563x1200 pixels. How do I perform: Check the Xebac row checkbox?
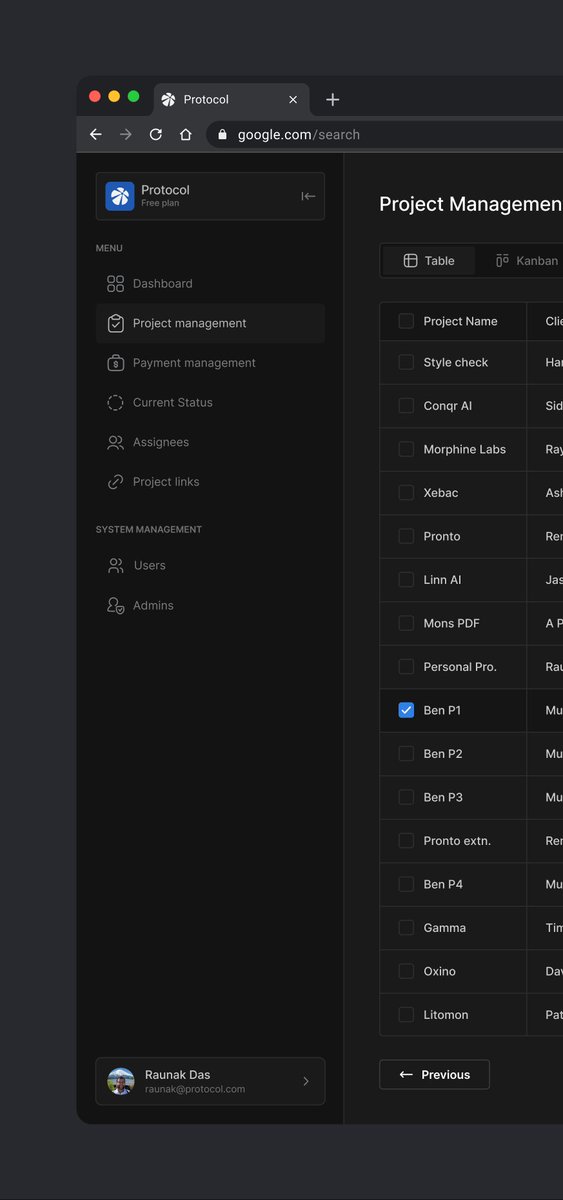tap(406, 493)
